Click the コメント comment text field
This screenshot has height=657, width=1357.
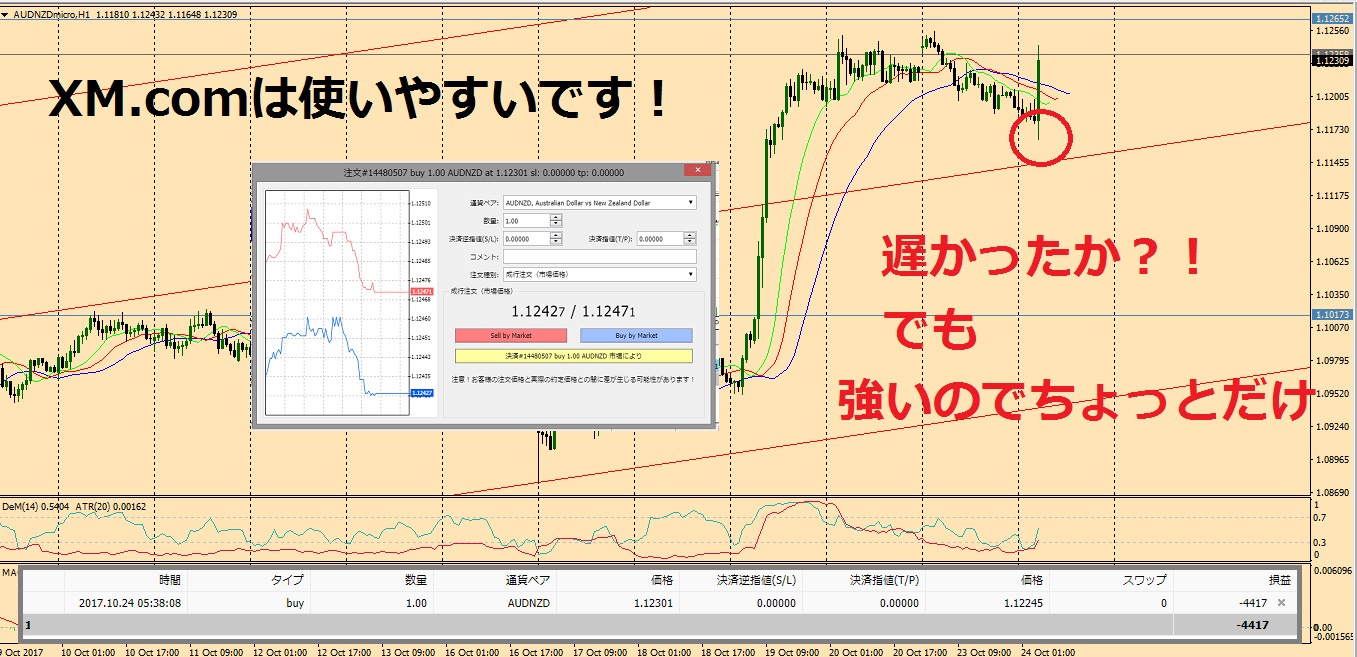tap(600, 257)
